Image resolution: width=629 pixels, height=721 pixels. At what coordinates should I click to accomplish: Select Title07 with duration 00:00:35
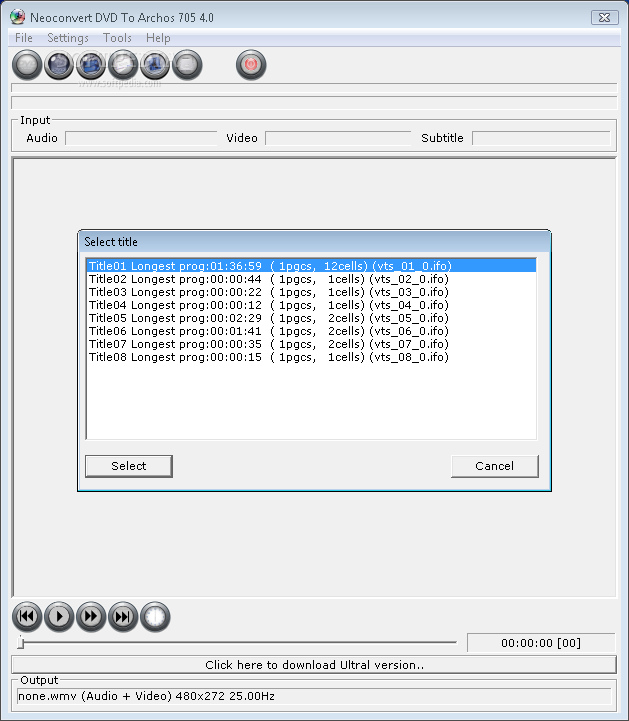311,344
